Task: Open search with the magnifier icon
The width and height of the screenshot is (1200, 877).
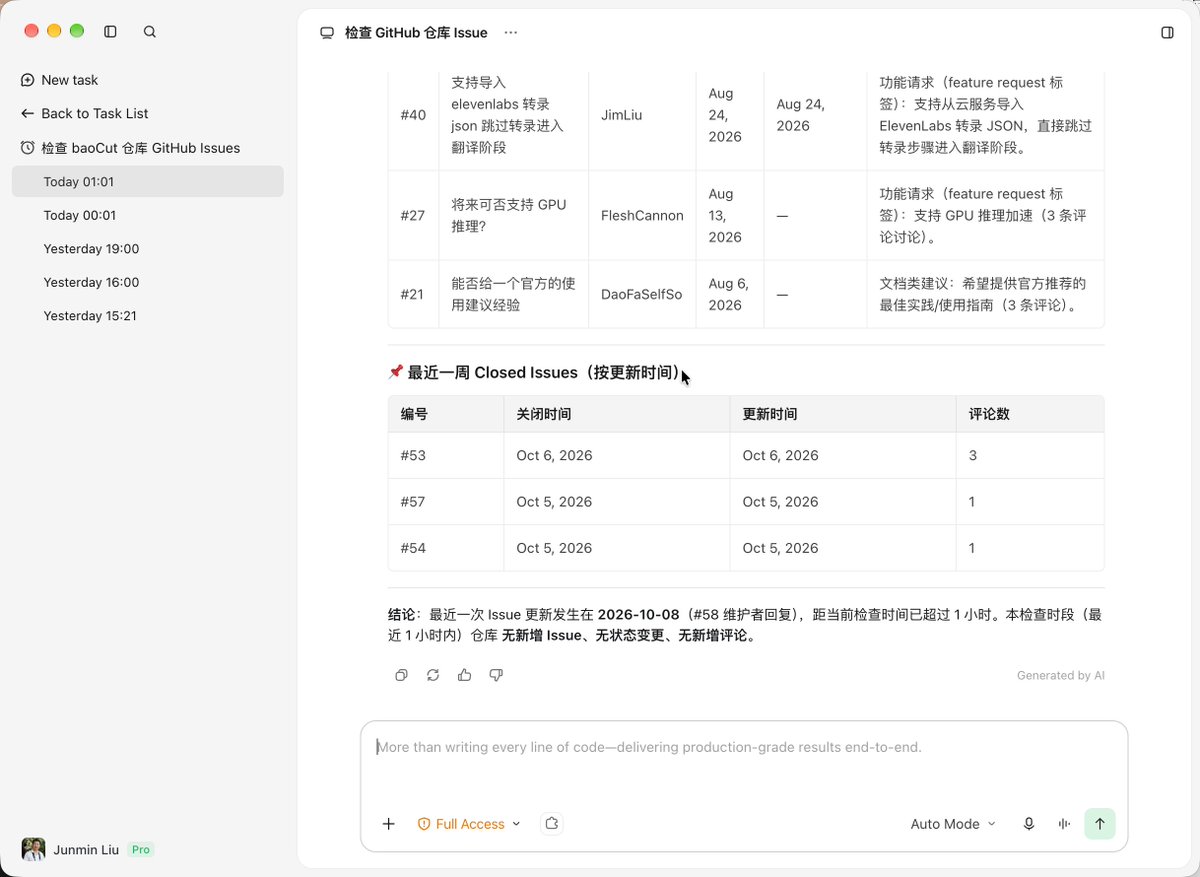Action: pyautogui.click(x=150, y=32)
